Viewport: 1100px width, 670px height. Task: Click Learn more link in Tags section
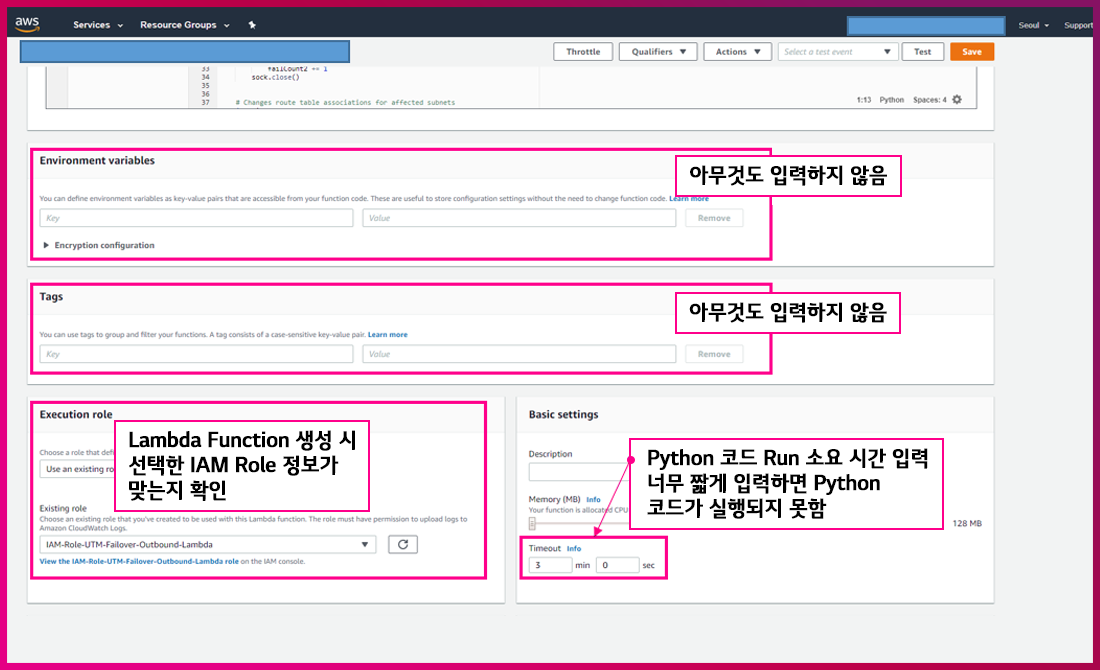click(387, 334)
